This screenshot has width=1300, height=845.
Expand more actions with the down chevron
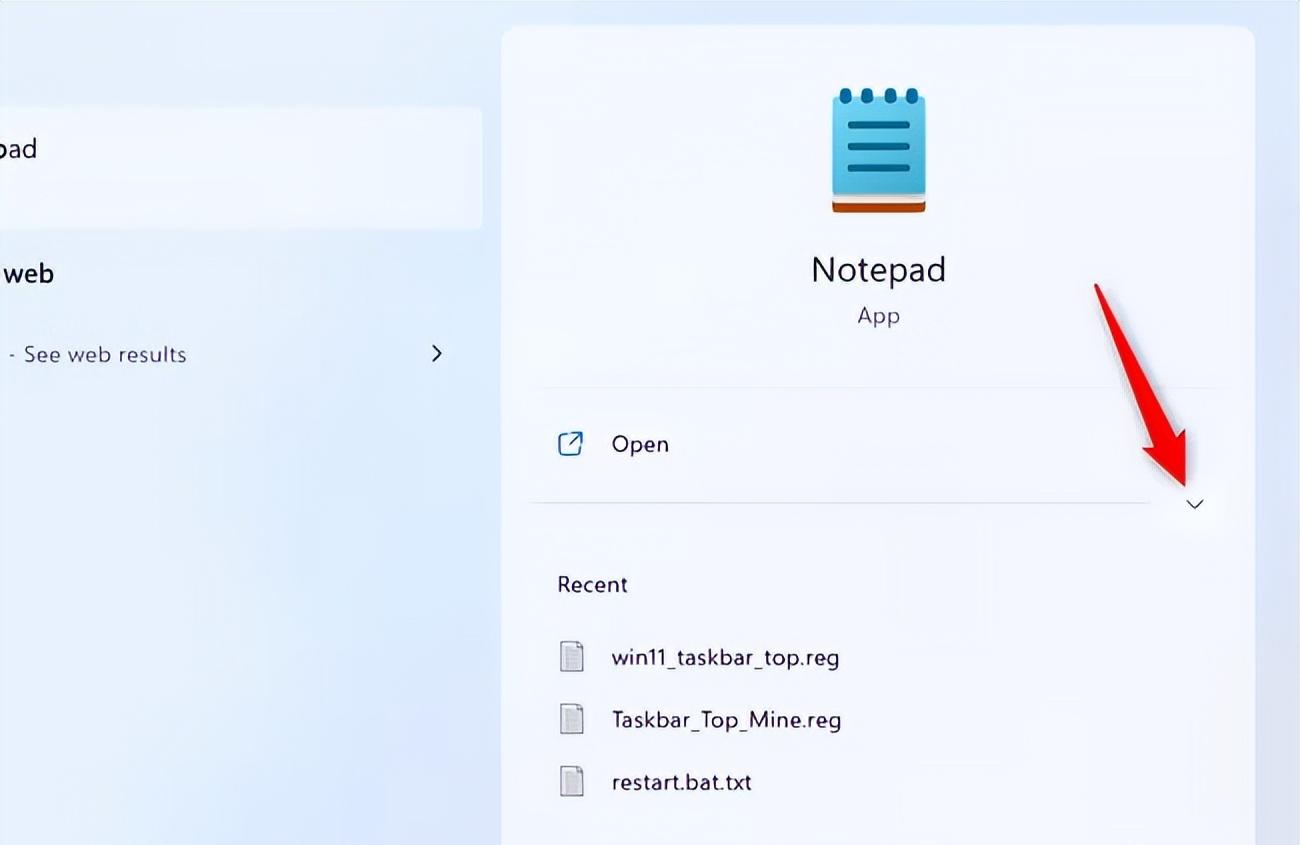point(1194,504)
